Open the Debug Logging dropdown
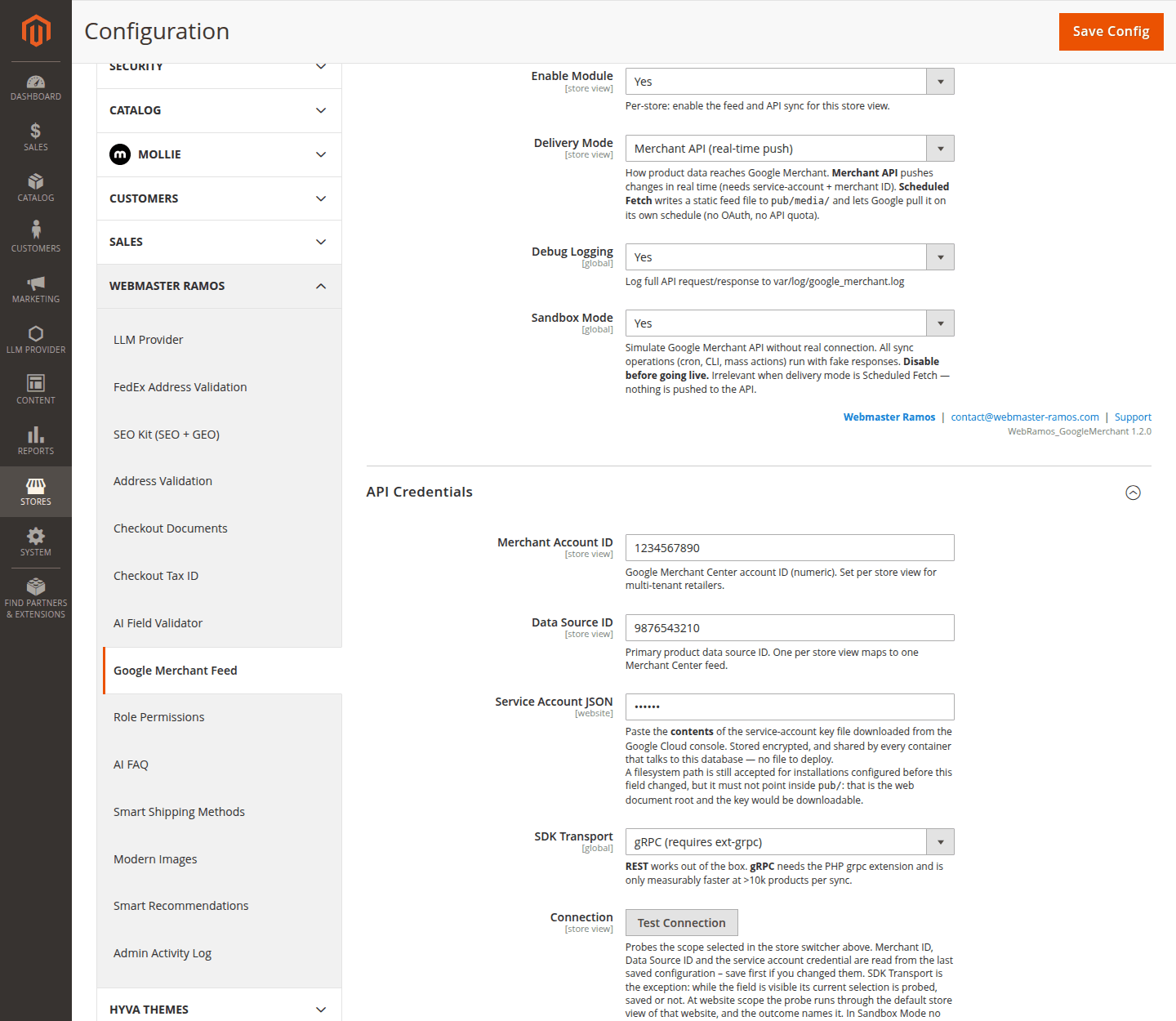Screen dimensions: 1176x1021 pos(790,257)
